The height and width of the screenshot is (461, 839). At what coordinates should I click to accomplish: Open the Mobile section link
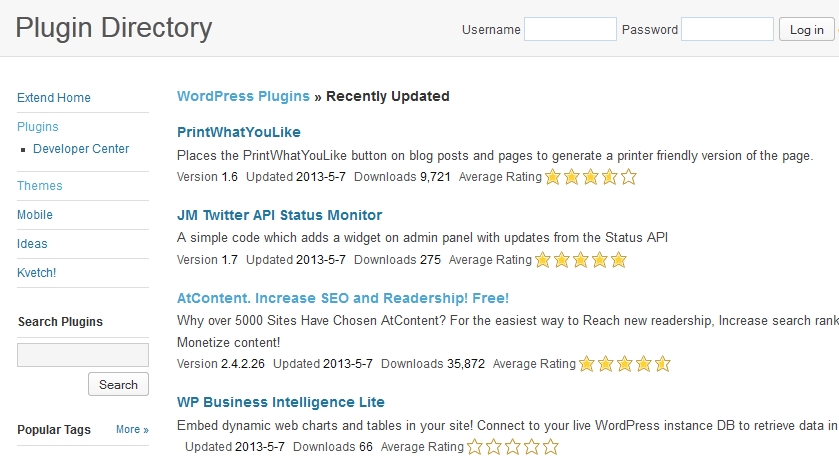coord(35,214)
